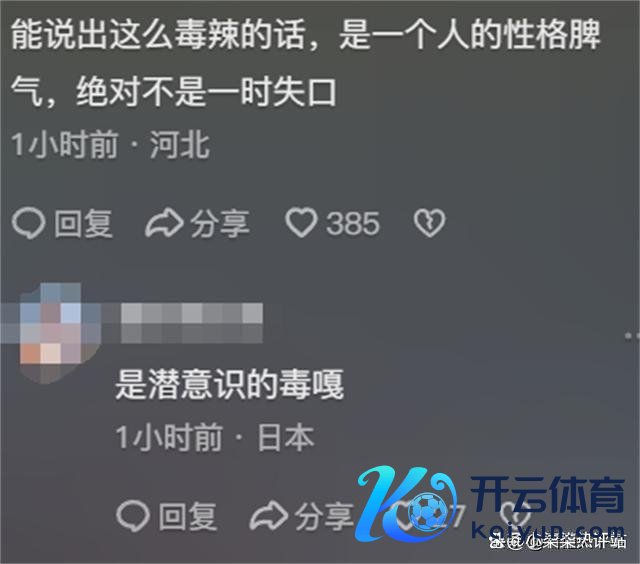Image resolution: width=640 pixels, height=564 pixels.
Task: Click the 分享 label under the 河北 comment
Action: tap(220, 223)
